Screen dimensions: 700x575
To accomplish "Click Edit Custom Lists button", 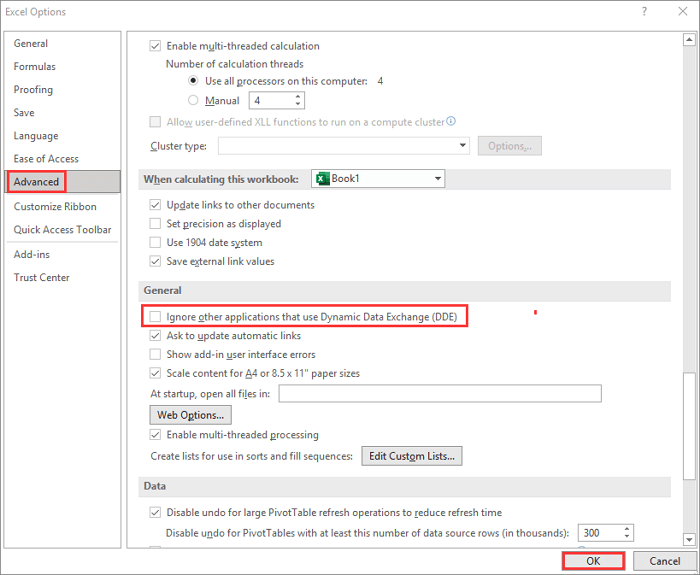I will (x=412, y=456).
